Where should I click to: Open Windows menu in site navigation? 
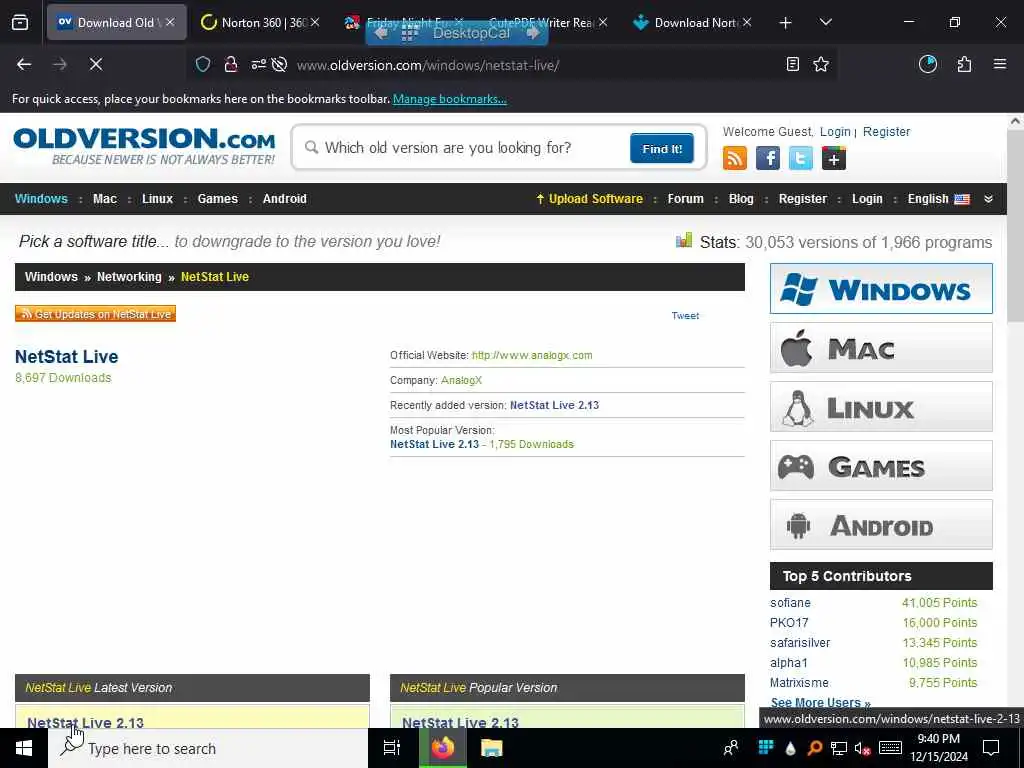point(41,199)
